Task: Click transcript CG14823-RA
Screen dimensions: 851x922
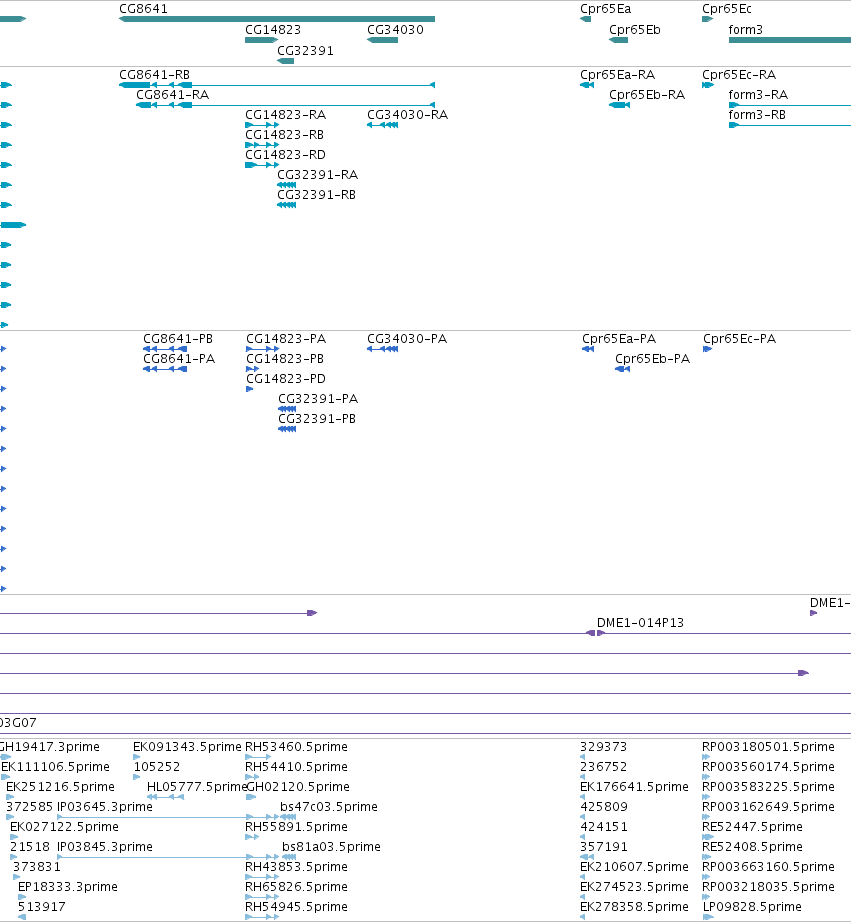Action: click(x=262, y=125)
